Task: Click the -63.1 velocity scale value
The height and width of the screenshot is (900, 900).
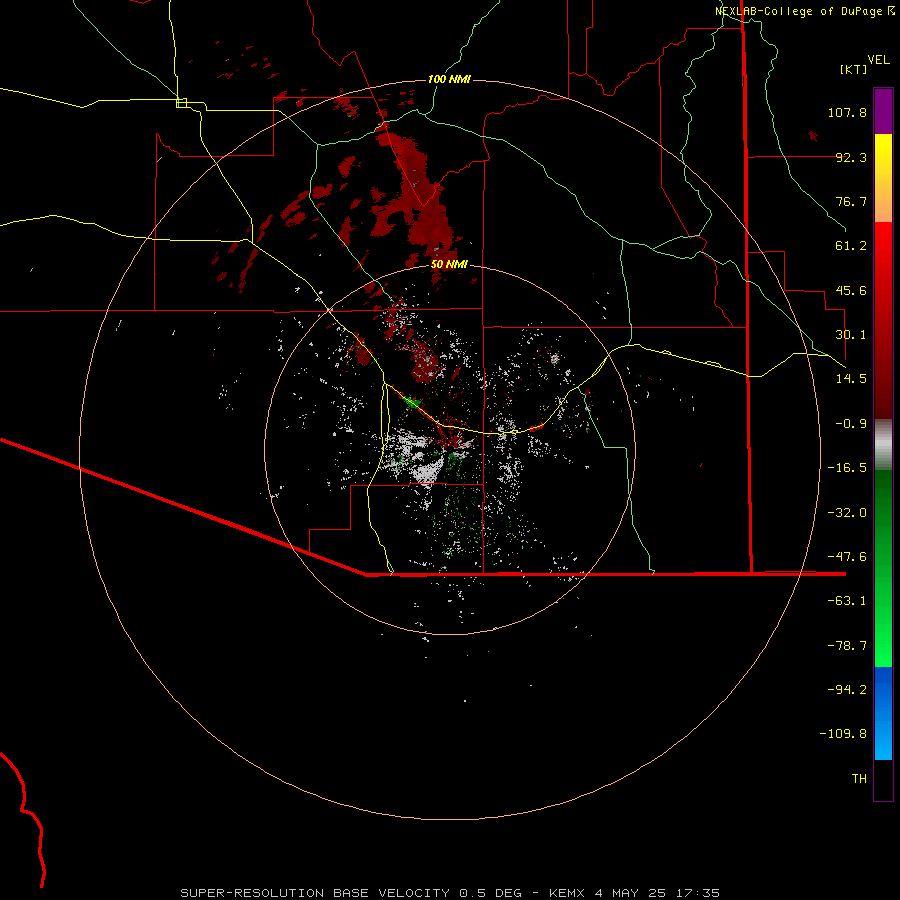Action: [847, 601]
